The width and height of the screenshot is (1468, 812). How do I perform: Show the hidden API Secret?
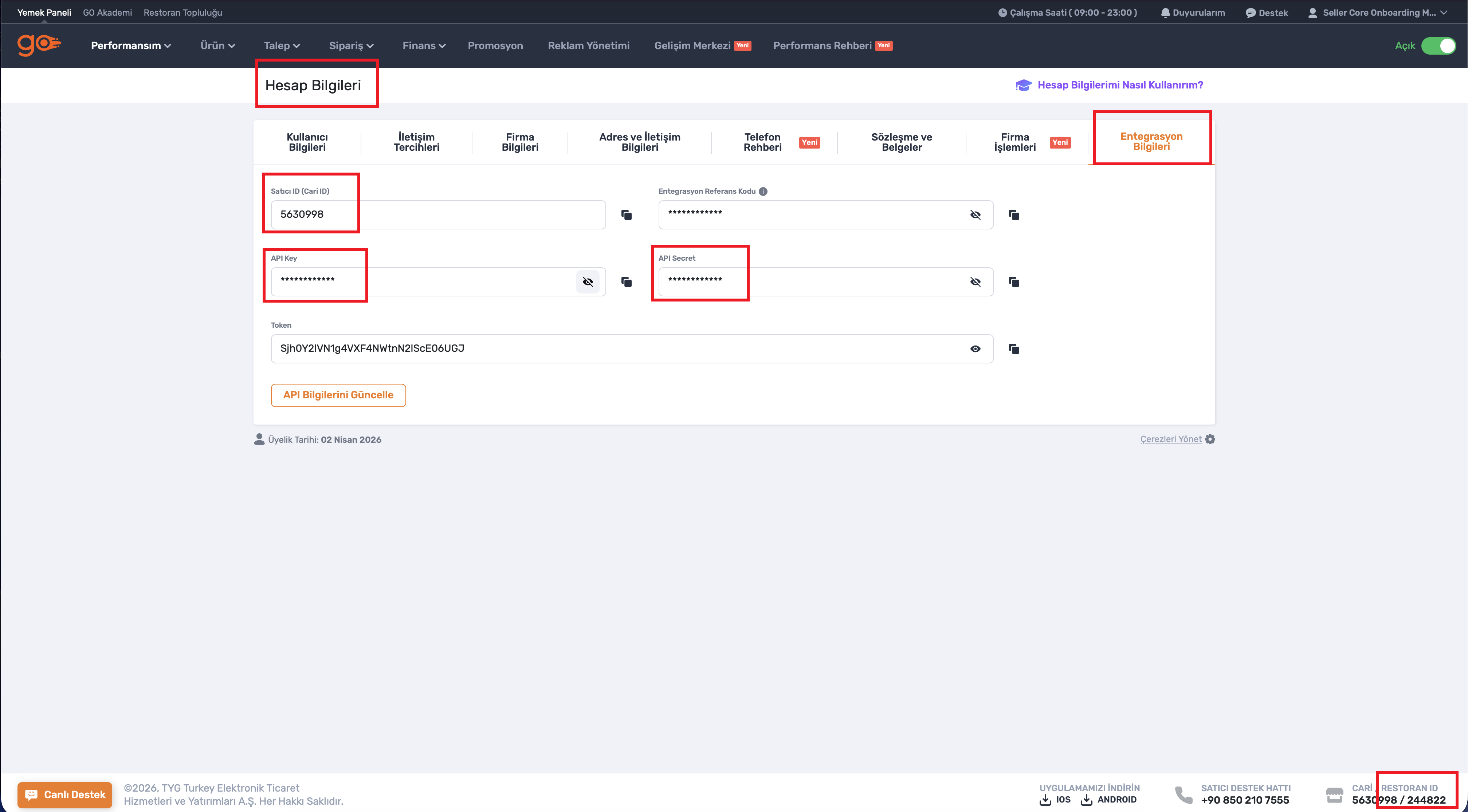pos(975,282)
